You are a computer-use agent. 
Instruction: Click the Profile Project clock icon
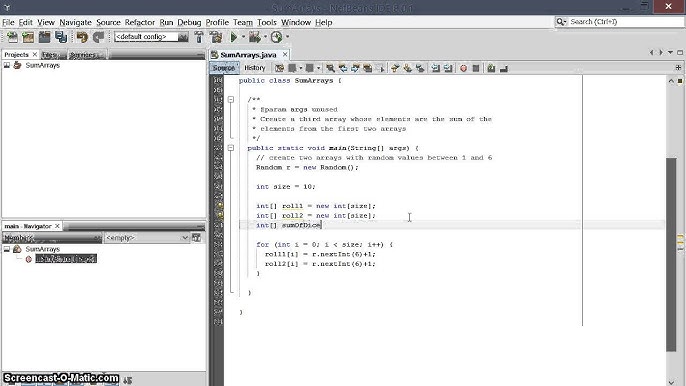coord(276,37)
